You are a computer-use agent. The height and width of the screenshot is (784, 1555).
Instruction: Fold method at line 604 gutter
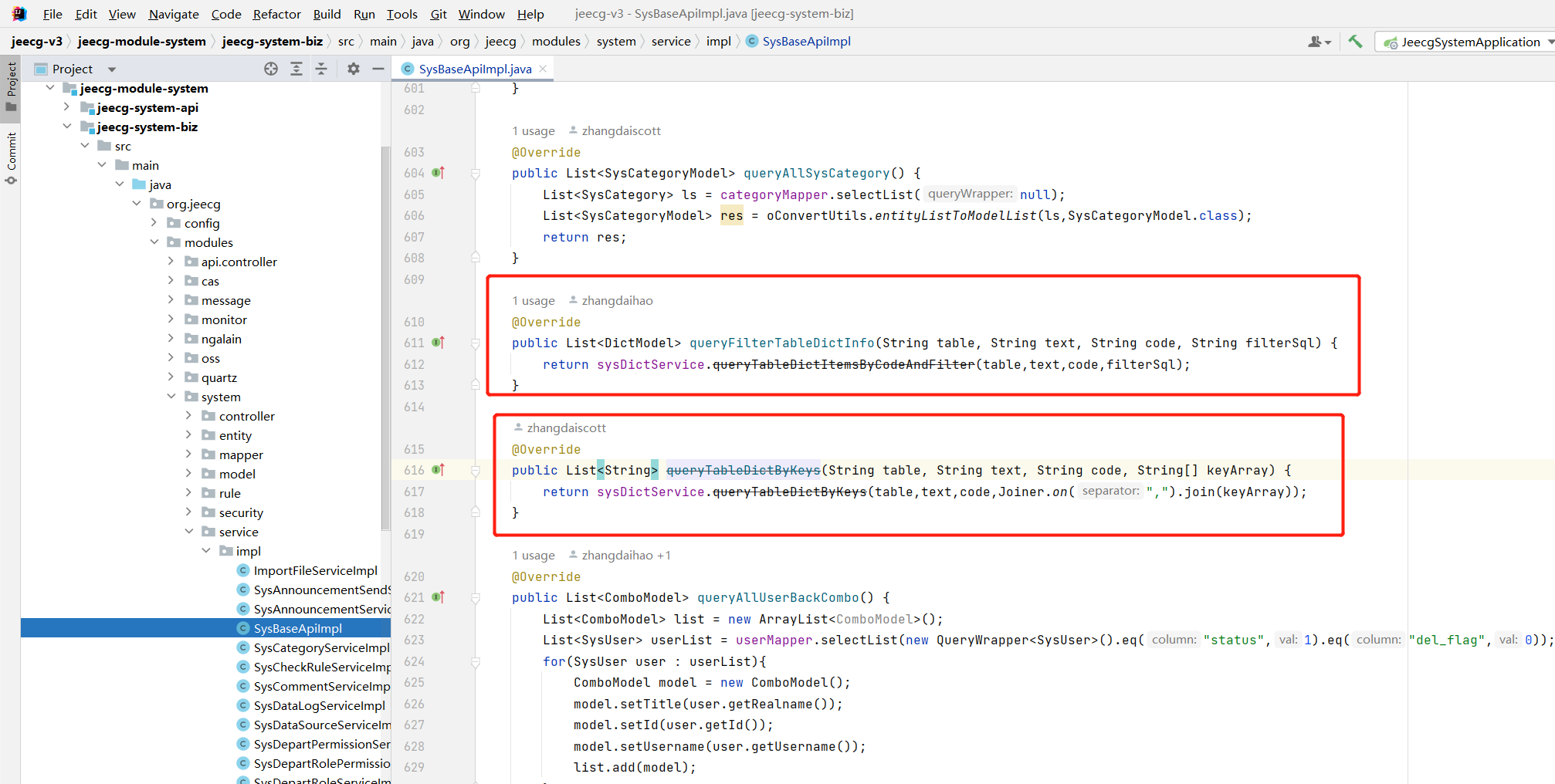(476, 174)
